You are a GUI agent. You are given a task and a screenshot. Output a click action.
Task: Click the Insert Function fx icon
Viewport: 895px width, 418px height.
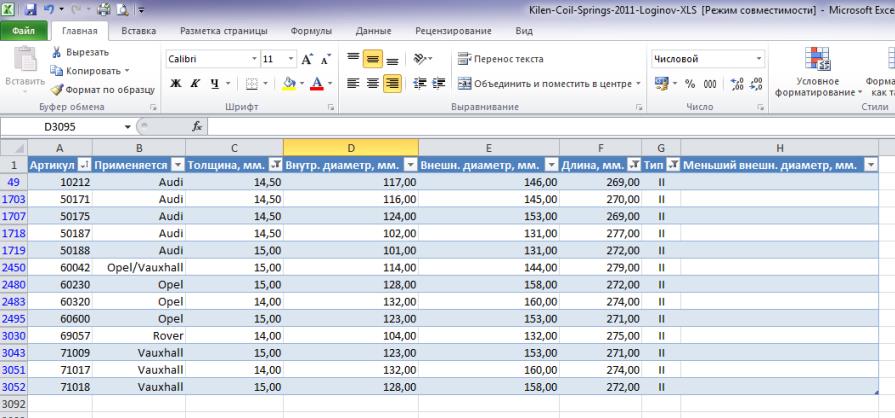(197, 127)
